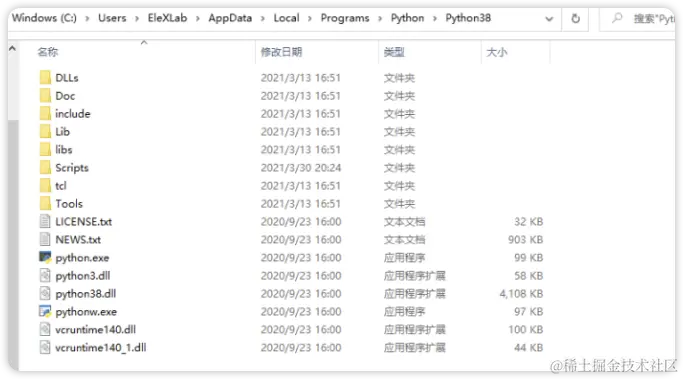Select the NEWS.txt document icon

[45, 240]
